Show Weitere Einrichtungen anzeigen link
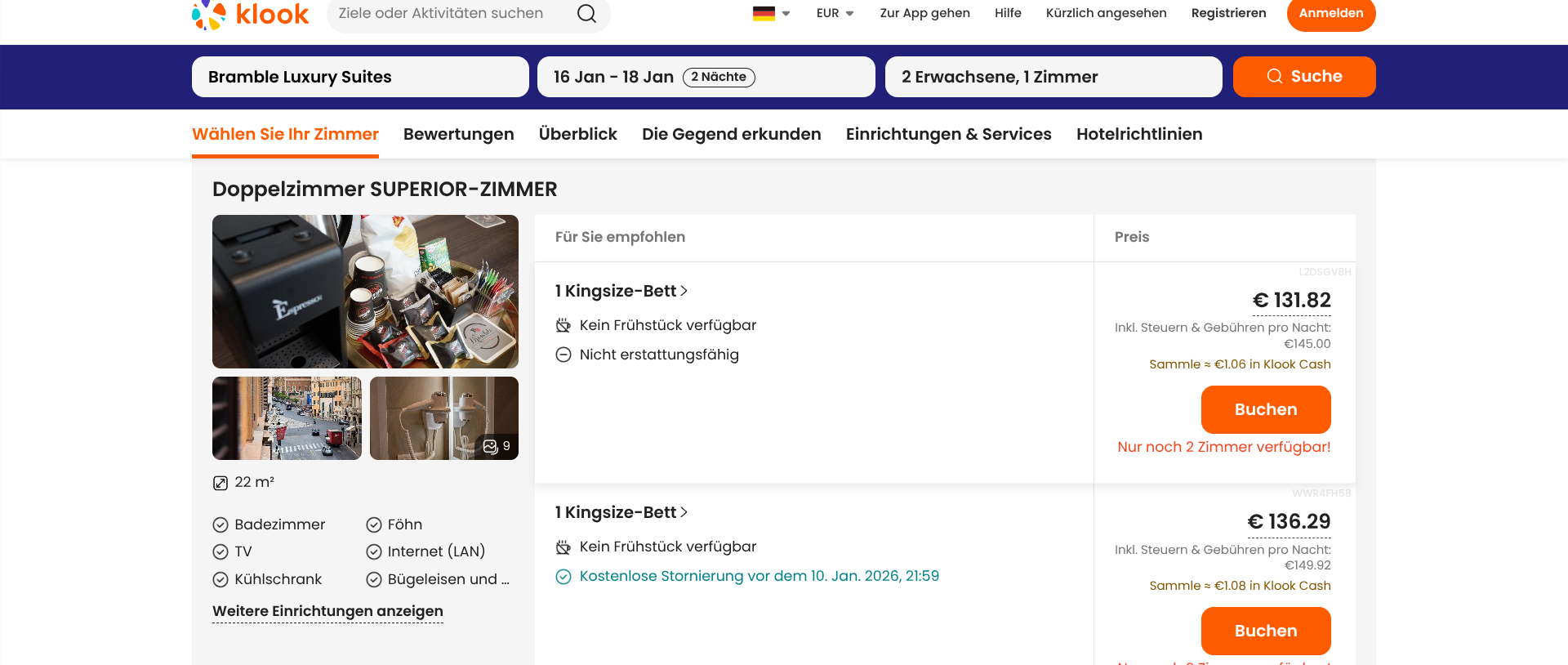This screenshot has width=1568, height=665. click(327, 611)
